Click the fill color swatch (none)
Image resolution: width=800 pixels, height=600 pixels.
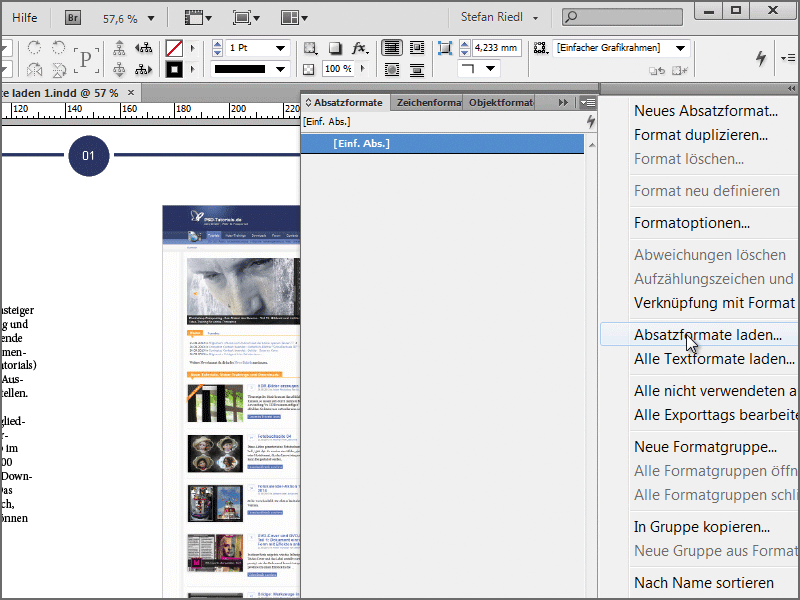(x=174, y=48)
